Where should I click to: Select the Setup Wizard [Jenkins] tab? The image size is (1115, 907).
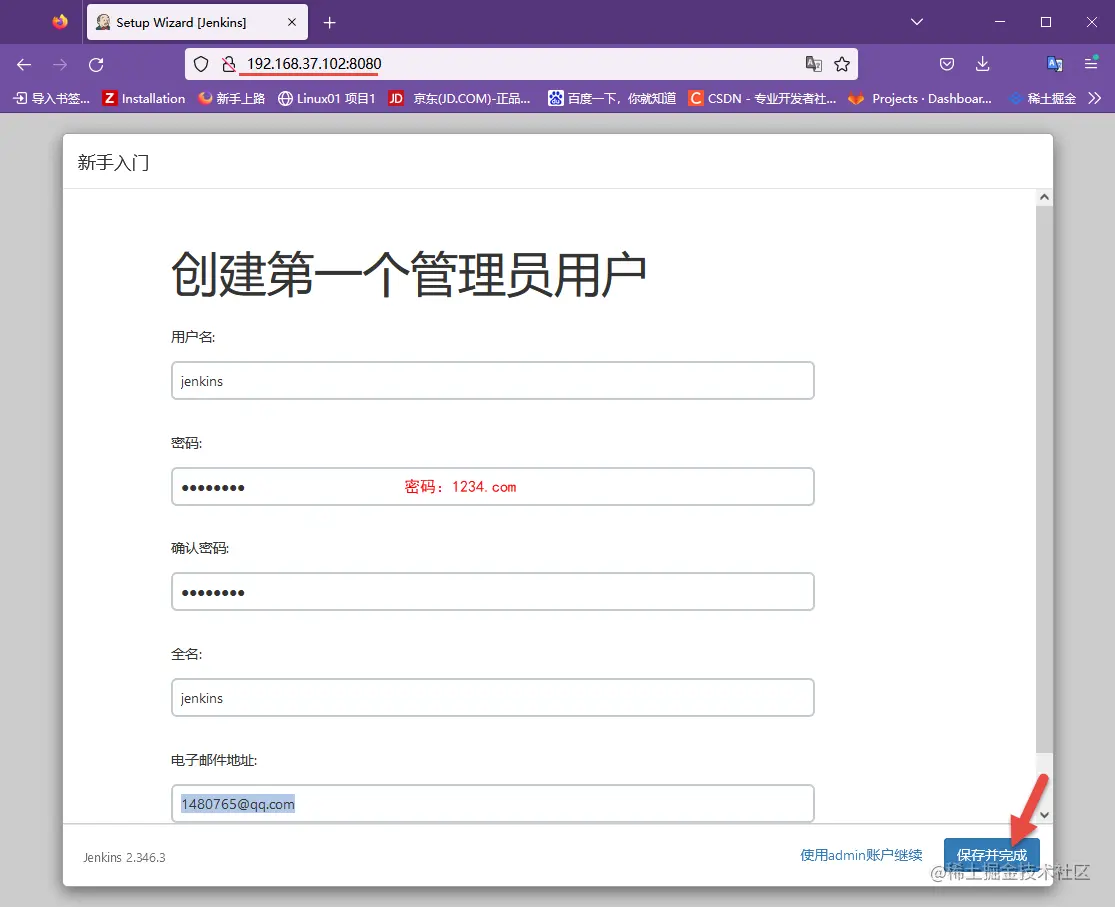point(197,22)
